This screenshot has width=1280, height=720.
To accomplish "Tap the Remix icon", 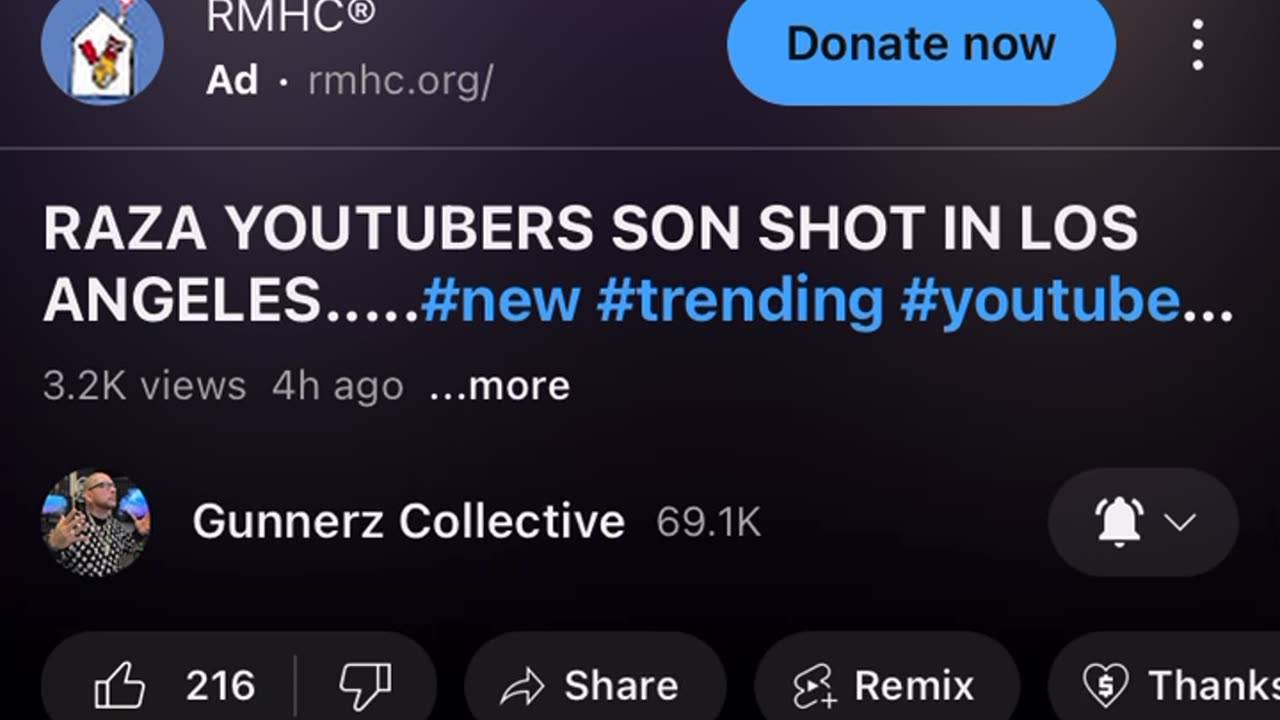I will pos(814,686).
